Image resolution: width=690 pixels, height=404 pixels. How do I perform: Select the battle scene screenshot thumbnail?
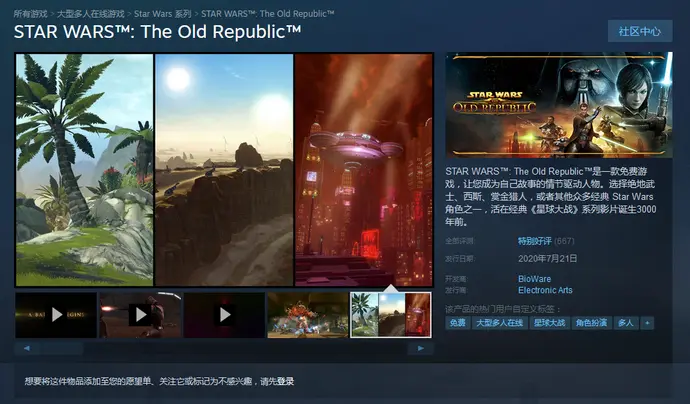(x=308, y=315)
